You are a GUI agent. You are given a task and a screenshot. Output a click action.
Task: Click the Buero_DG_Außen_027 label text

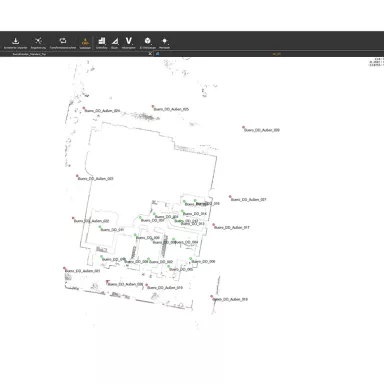tap(249, 200)
